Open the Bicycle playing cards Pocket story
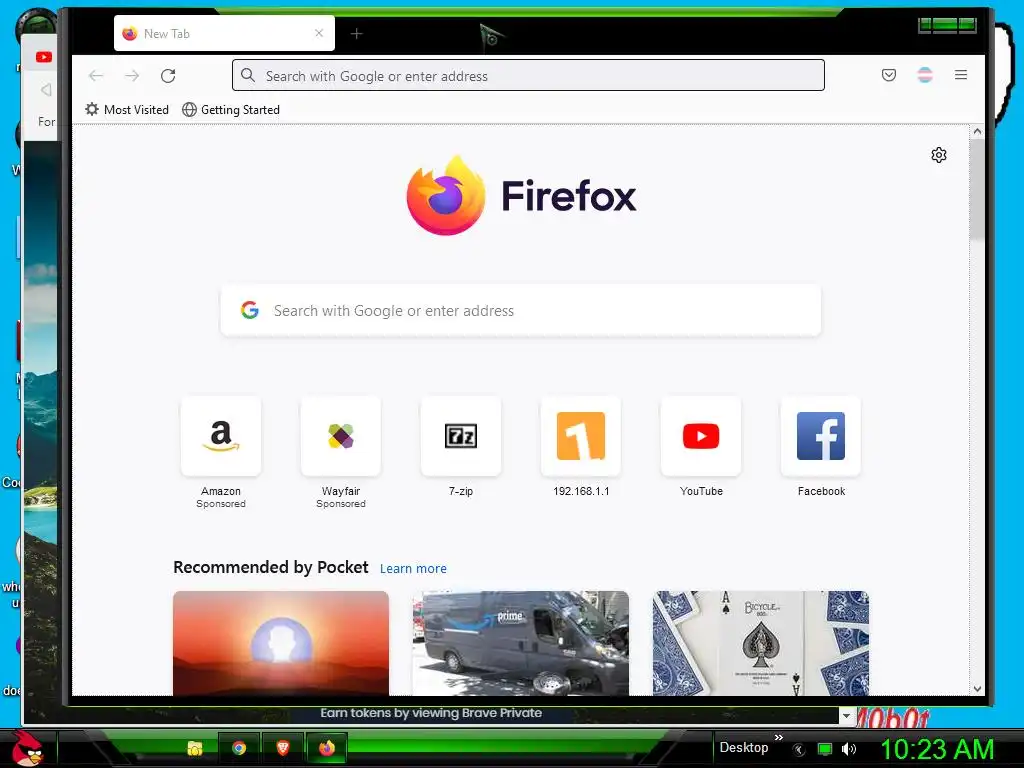Viewport: 1024px width, 768px height. pos(761,643)
